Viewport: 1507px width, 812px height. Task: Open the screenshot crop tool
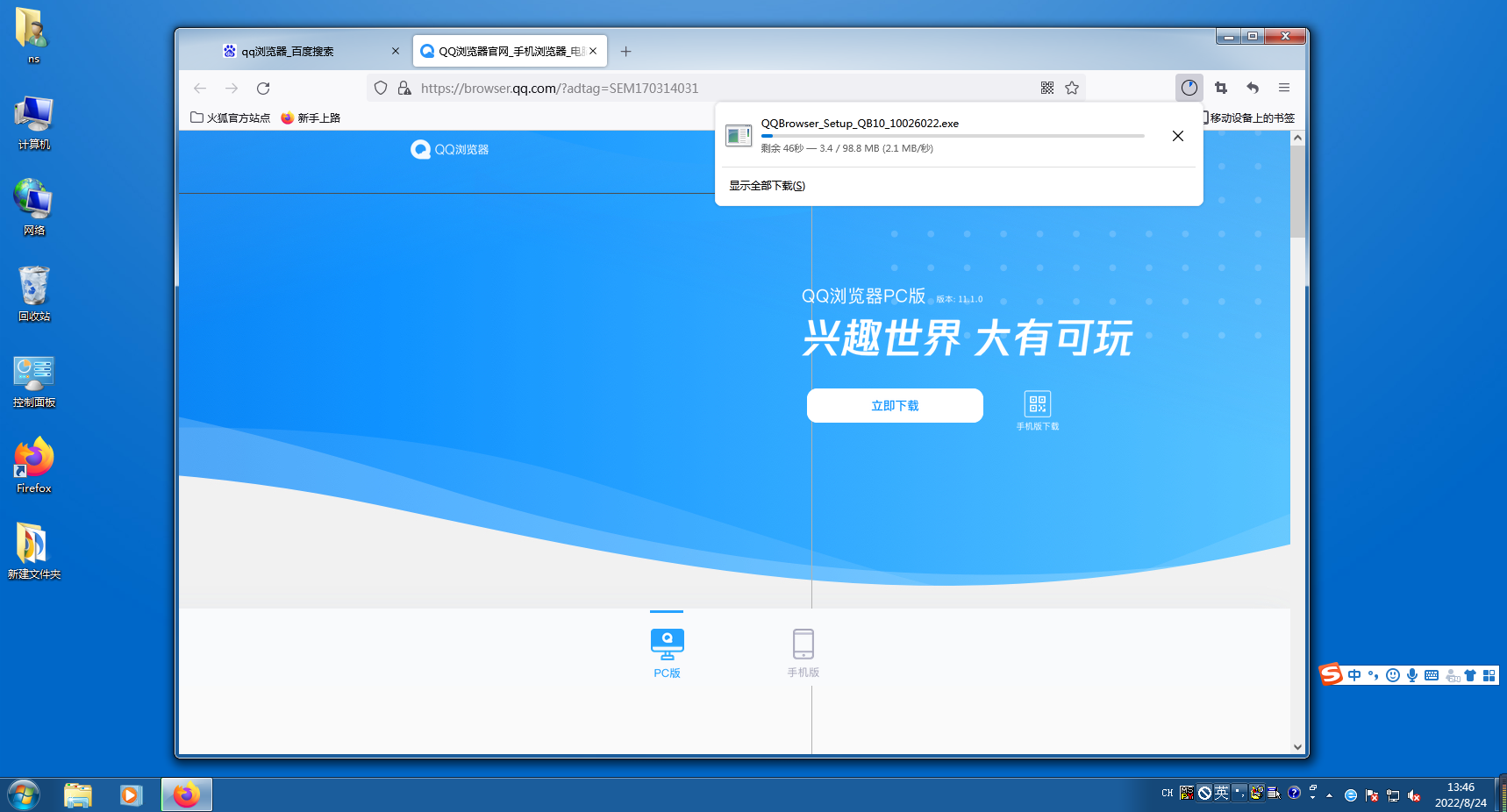tap(1221, 88)
